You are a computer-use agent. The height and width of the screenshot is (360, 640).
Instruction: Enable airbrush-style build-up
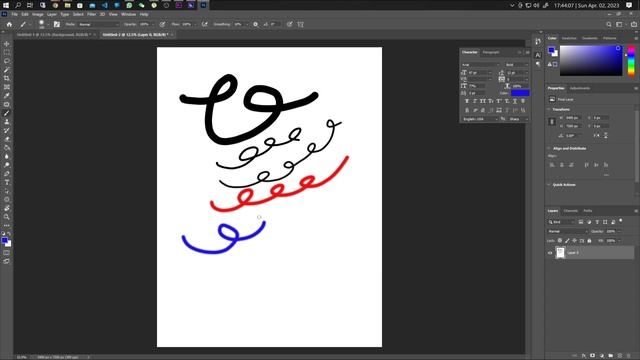point(204,24)
